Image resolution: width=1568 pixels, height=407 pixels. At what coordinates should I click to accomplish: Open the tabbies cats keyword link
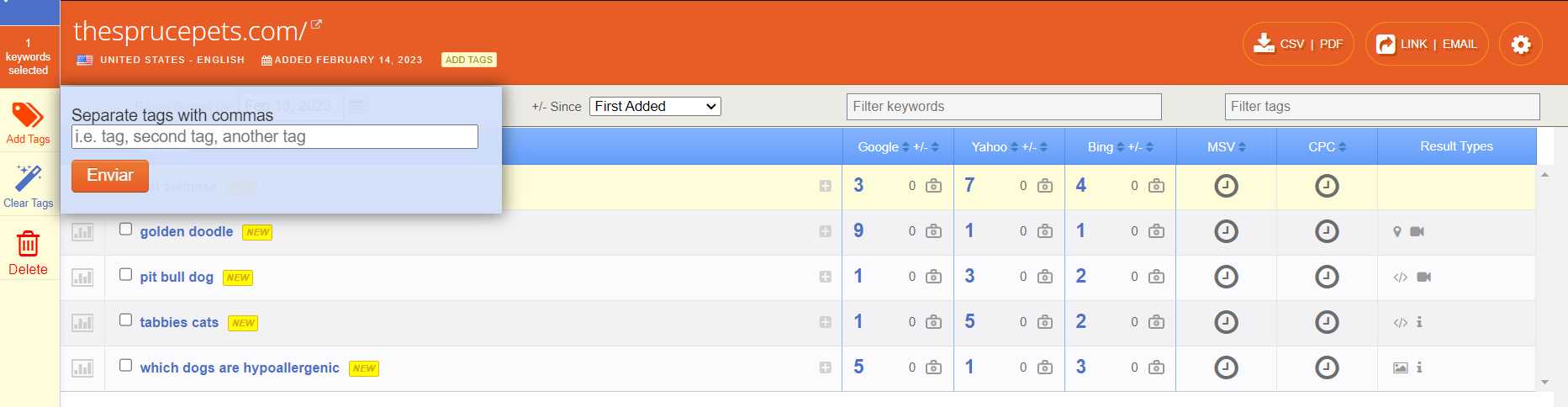coord(179,322)
